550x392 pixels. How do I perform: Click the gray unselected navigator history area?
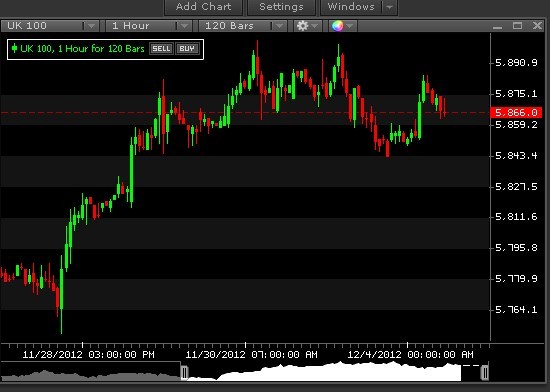point(90,375)
